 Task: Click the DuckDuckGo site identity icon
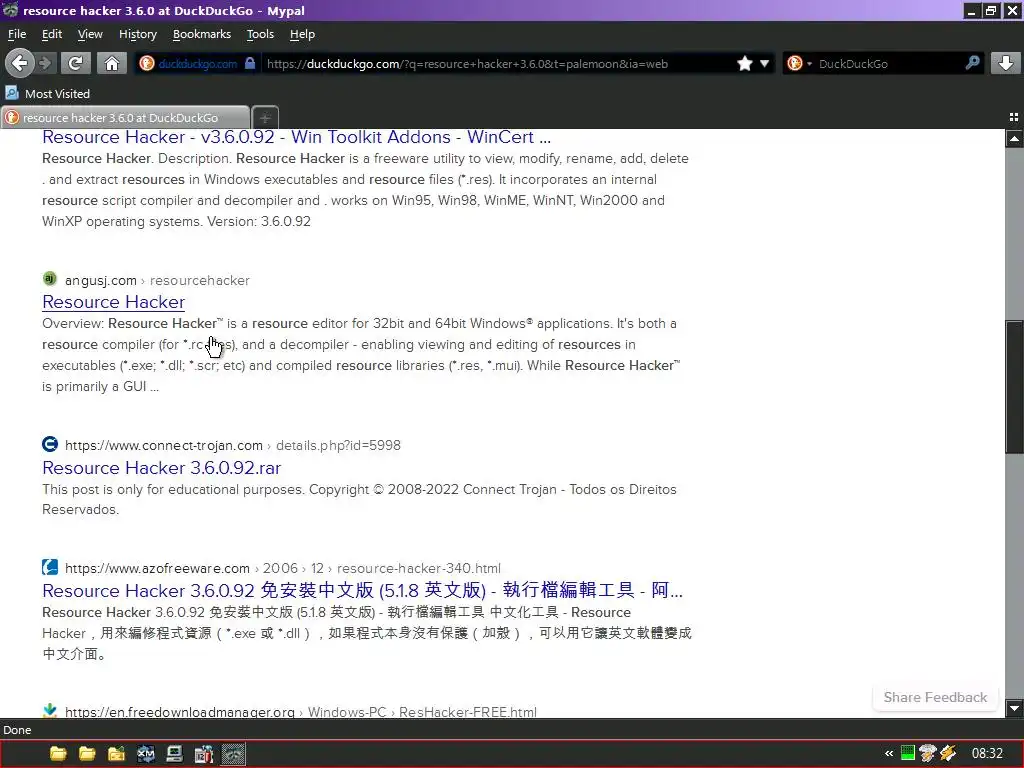(147, 63)
